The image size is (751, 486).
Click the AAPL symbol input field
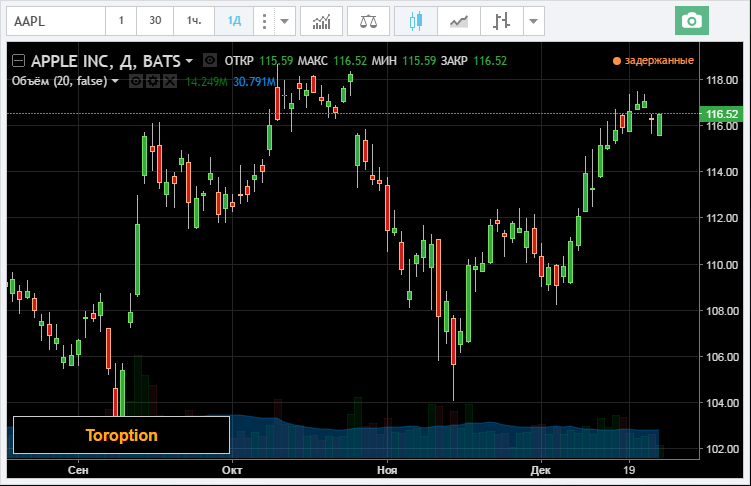[56, 21]
